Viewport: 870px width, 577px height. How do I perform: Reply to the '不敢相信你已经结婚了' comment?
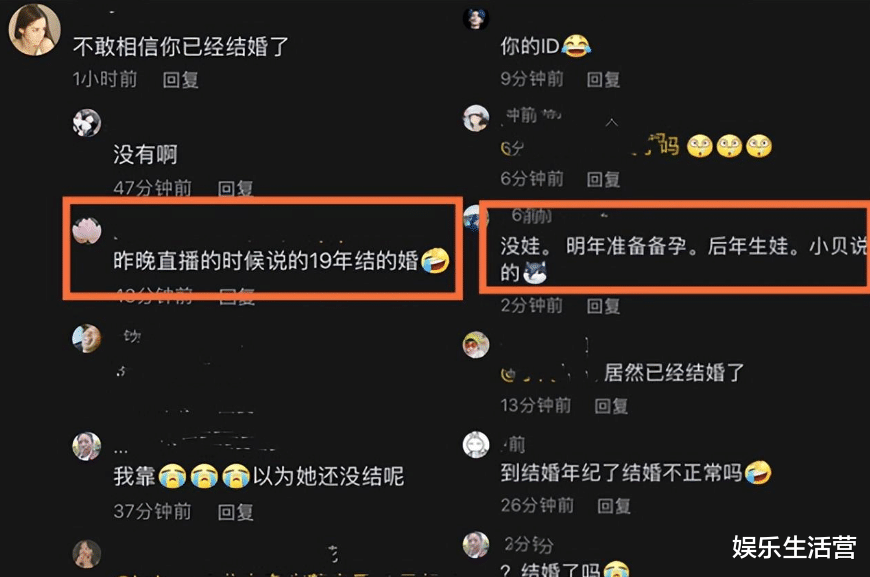click(x=181, y=79)
